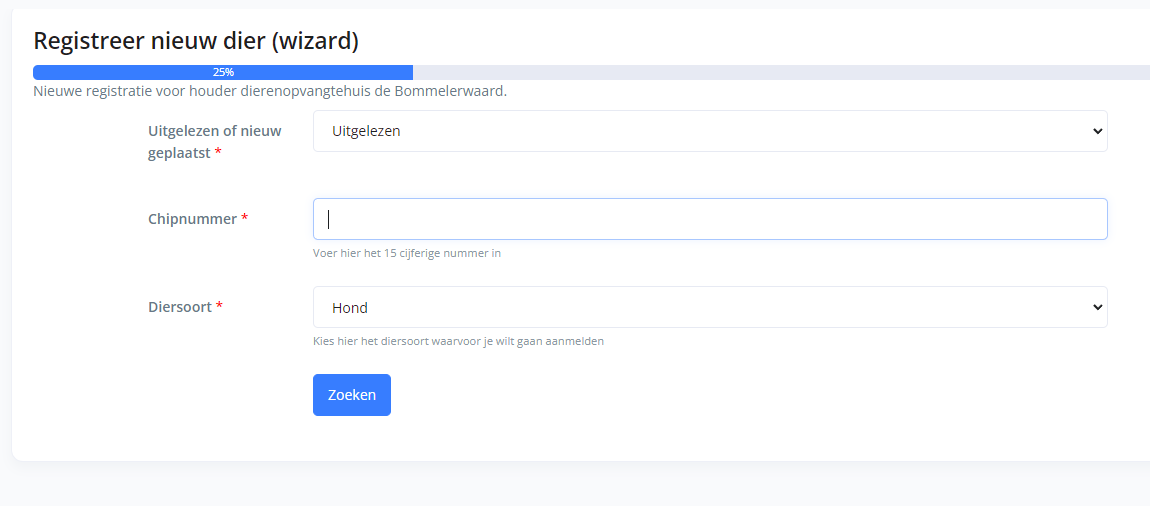
Task: Open the Diersoort dropdown showing Hond
Action: tap(710, 307)
